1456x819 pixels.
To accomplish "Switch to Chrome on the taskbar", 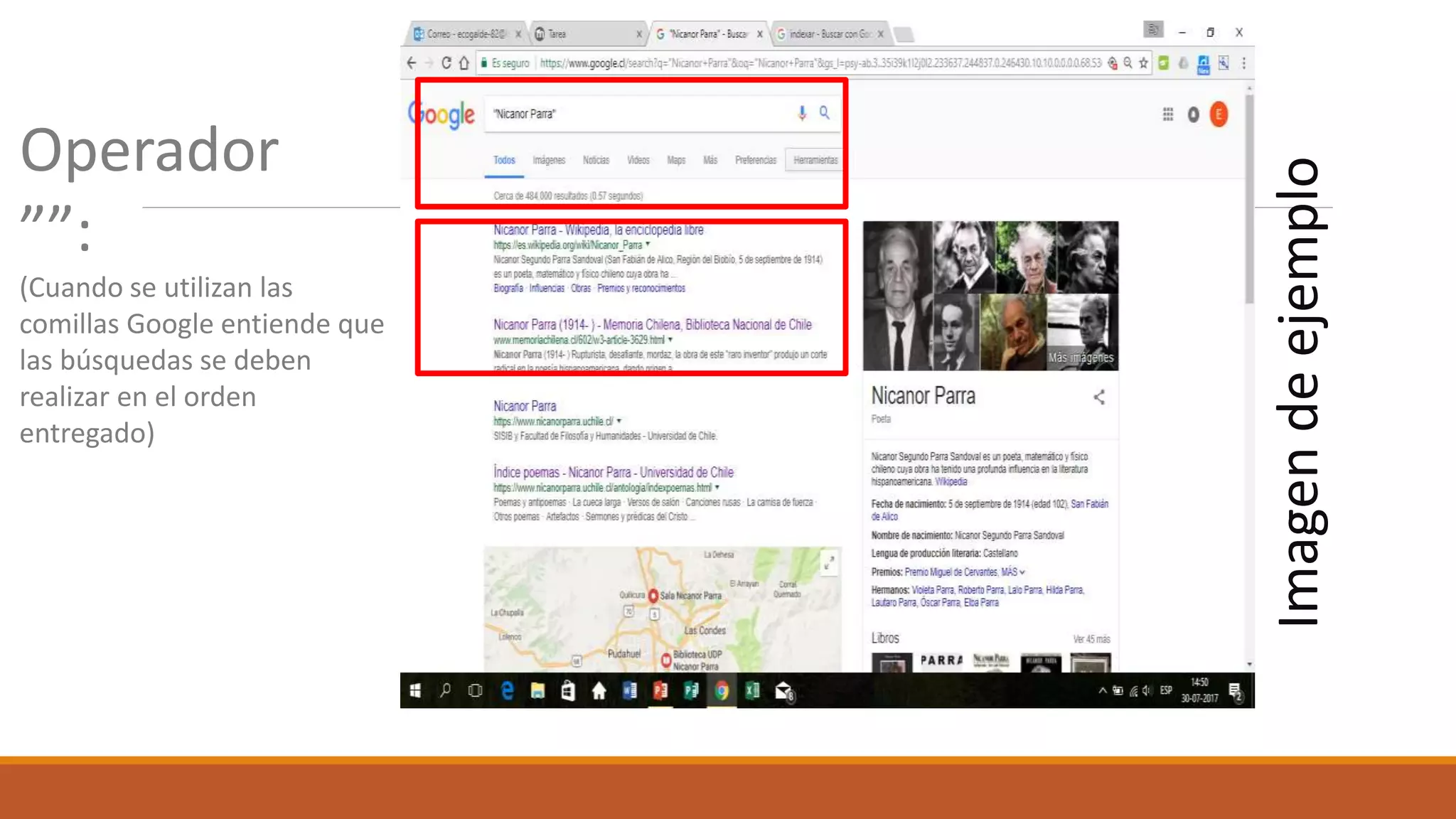I will 722,690.
